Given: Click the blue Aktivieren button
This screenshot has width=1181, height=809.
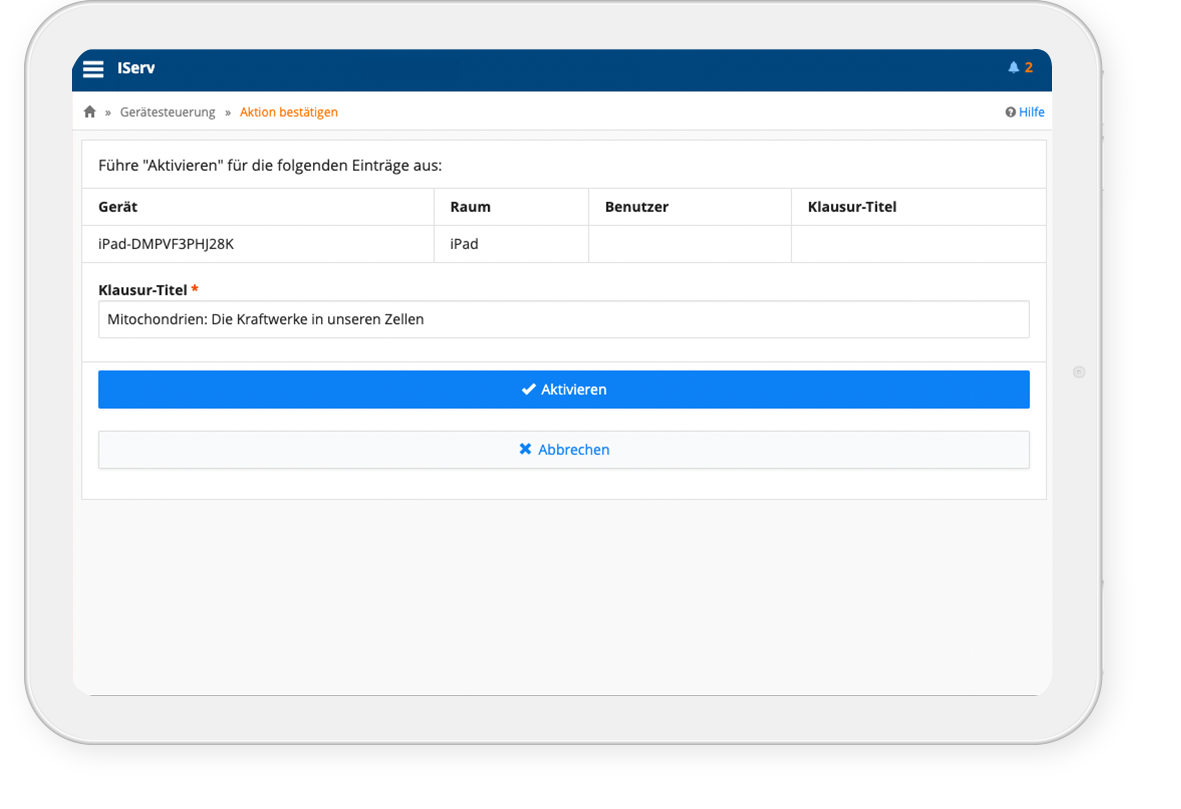Looking at the screenshot, I should (x=563, y=389).
